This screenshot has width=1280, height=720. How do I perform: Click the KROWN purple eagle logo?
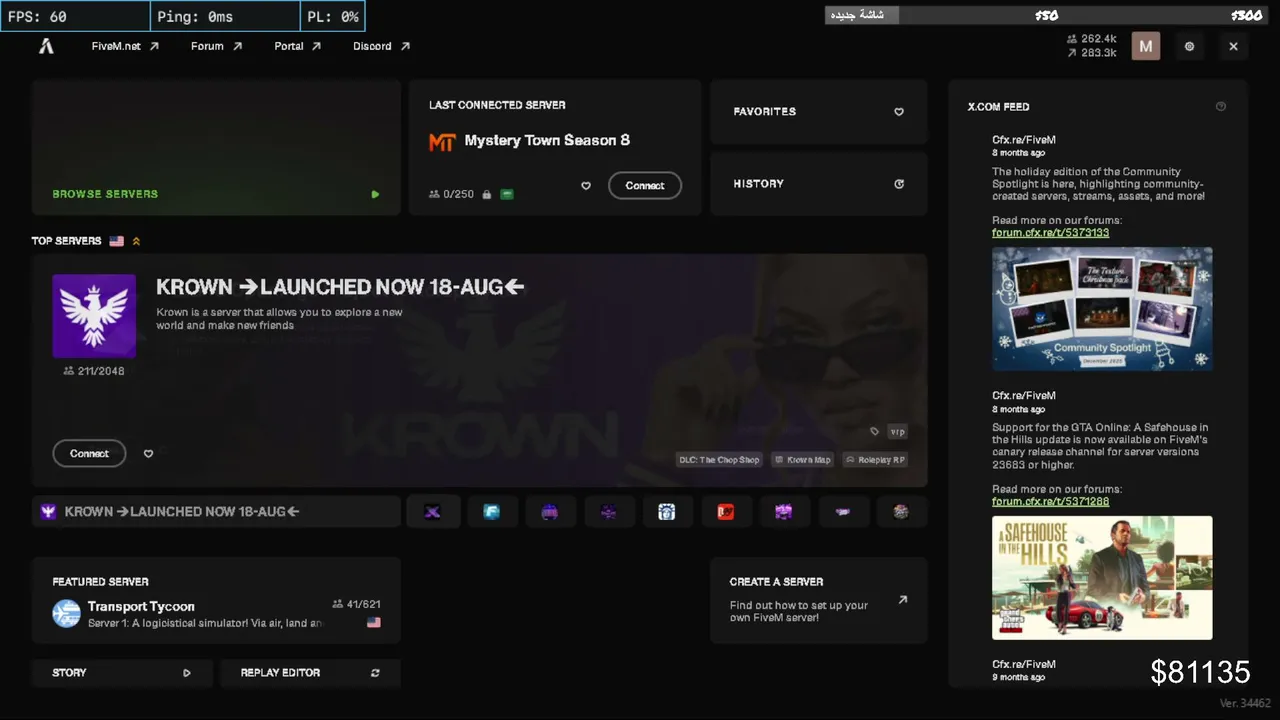94,316
